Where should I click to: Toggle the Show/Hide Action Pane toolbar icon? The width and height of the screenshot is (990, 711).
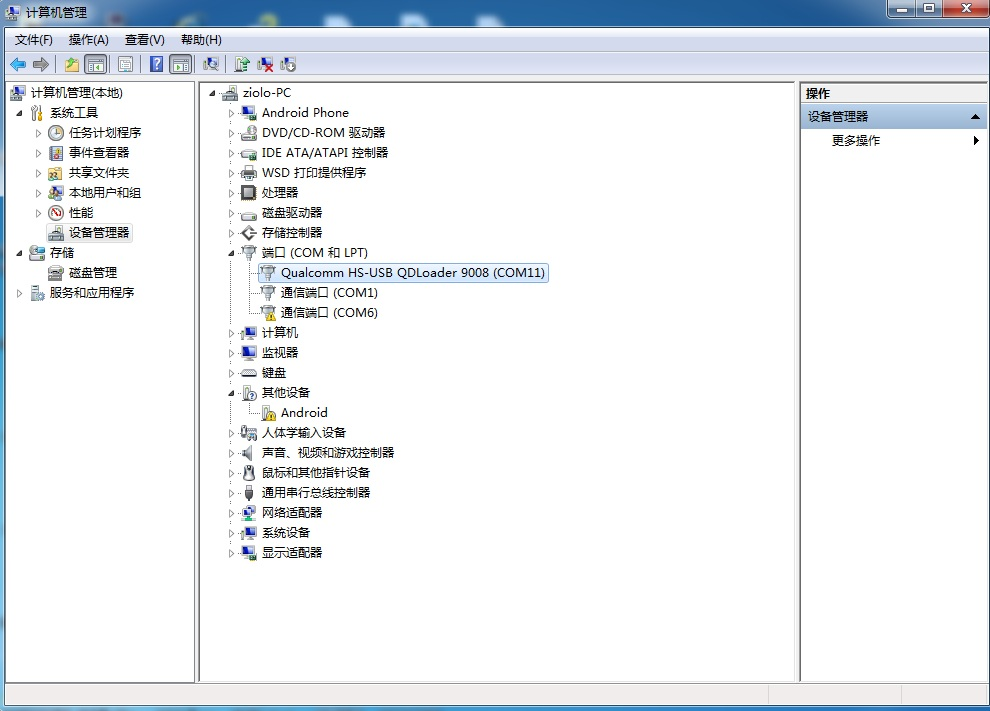tap(181, 64)
